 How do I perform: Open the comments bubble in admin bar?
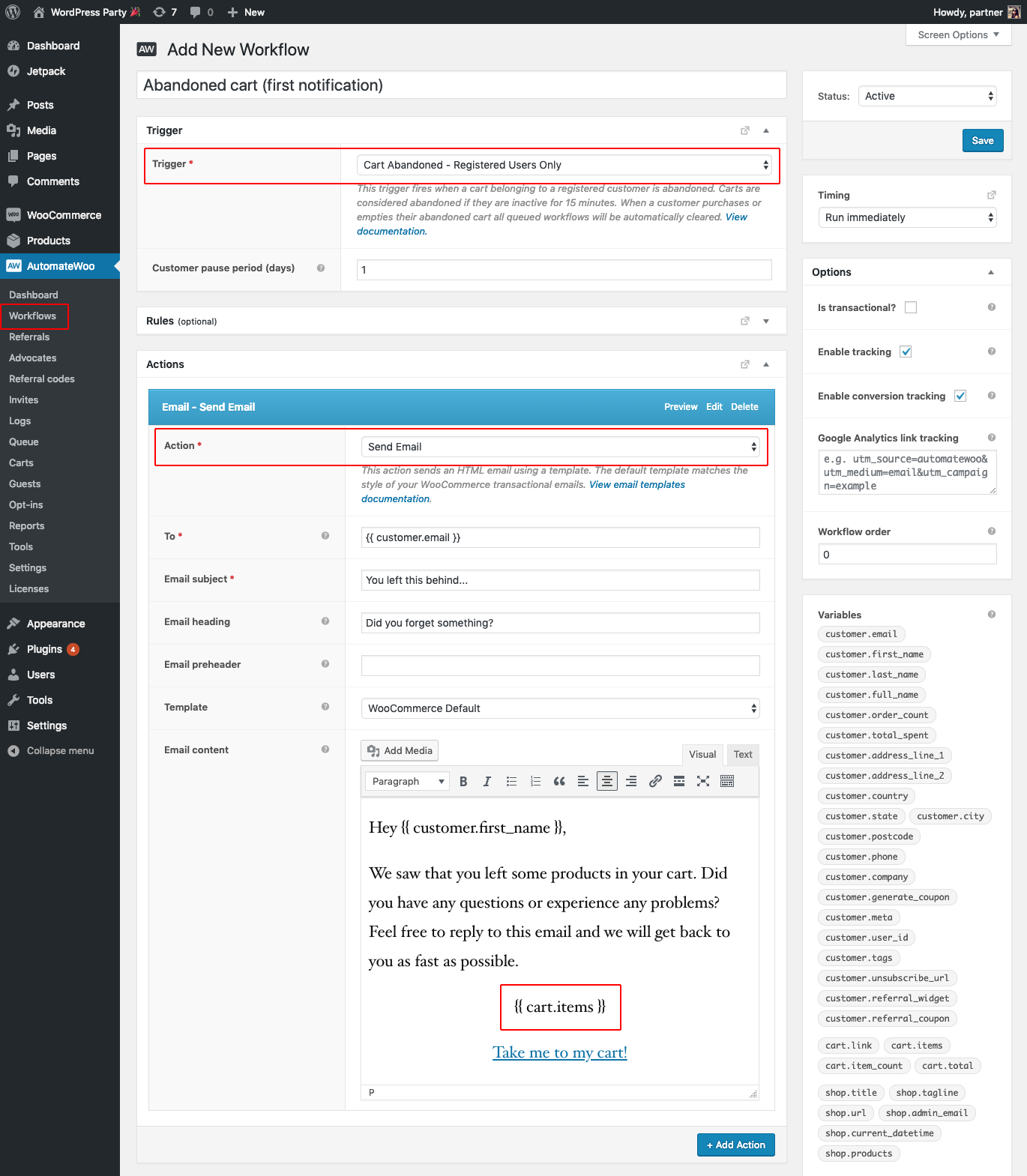pos(202,12)
